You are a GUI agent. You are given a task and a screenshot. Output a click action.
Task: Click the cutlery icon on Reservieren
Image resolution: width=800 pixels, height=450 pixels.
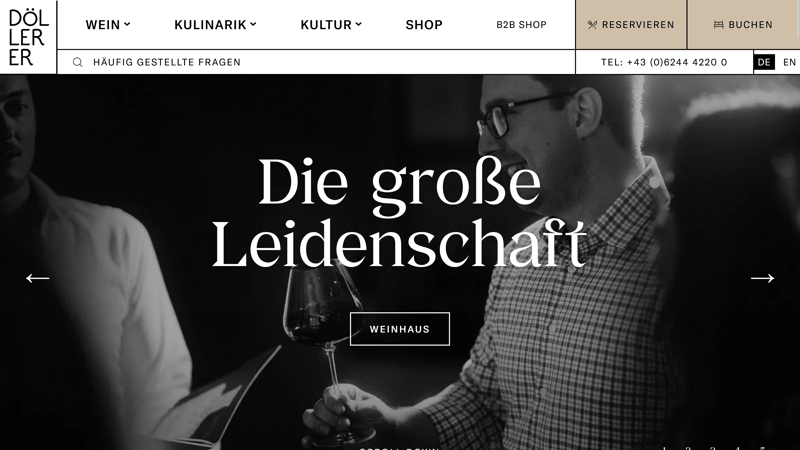(592, 24)
